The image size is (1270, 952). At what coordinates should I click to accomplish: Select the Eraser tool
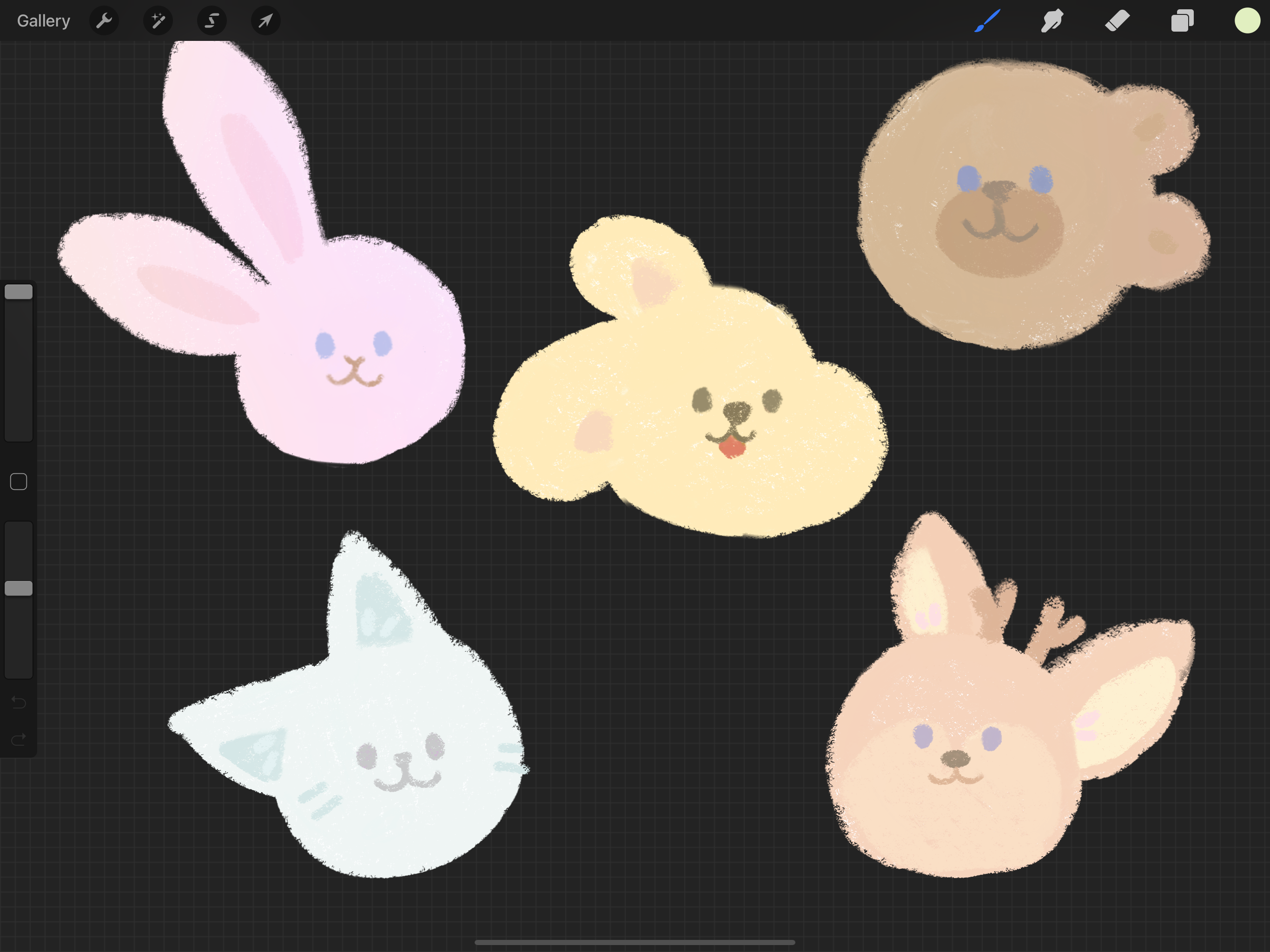pos(1117,20)
